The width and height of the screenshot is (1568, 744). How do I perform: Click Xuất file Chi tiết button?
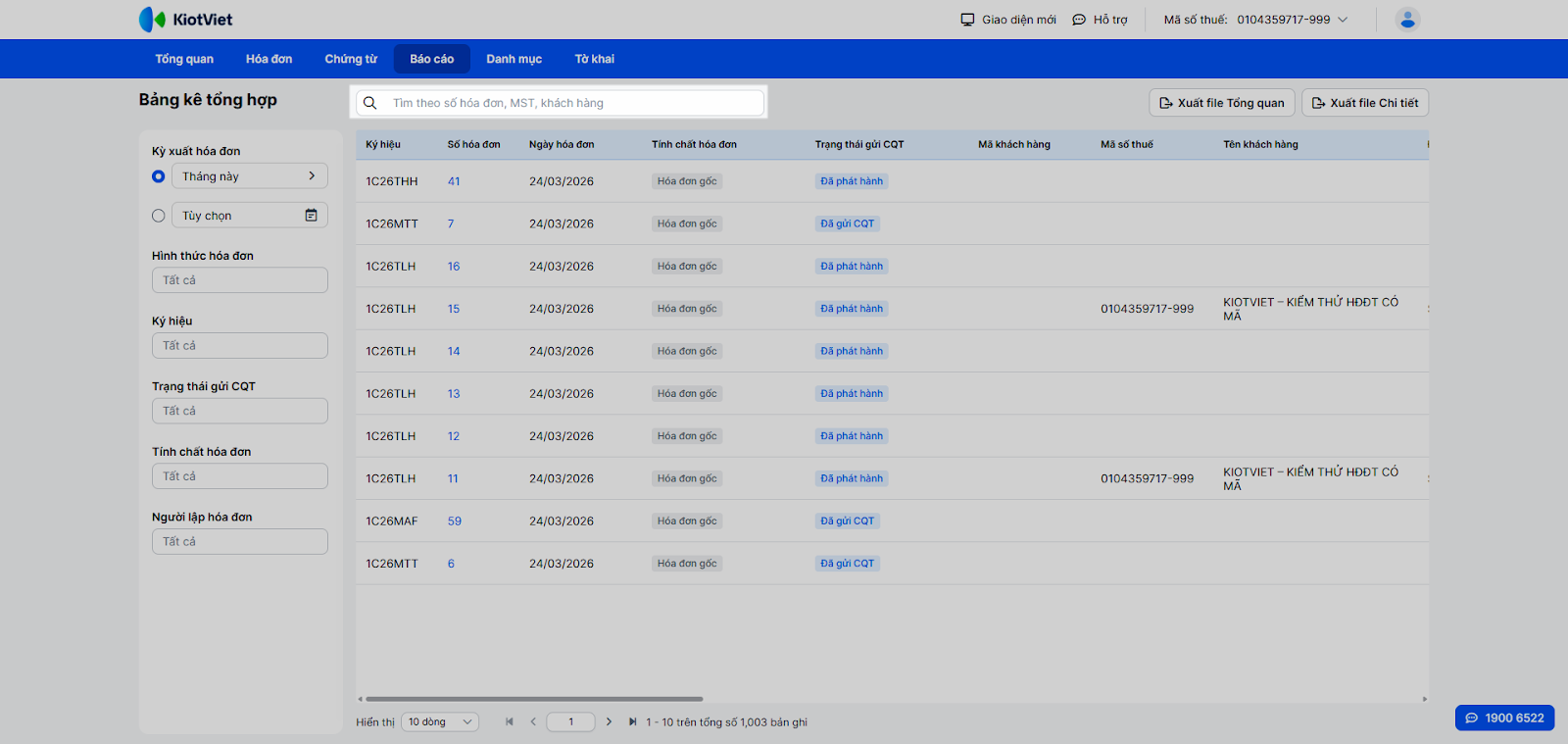(1364, 103)
